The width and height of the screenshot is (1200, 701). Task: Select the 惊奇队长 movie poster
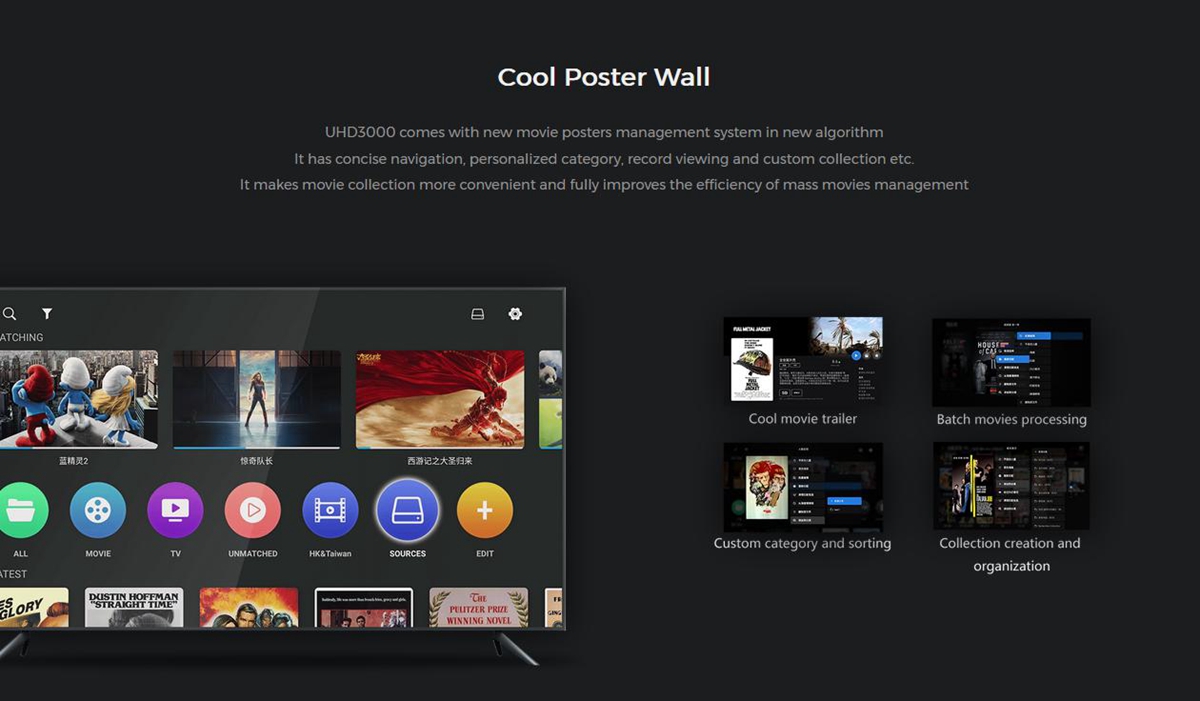[256, 399]
